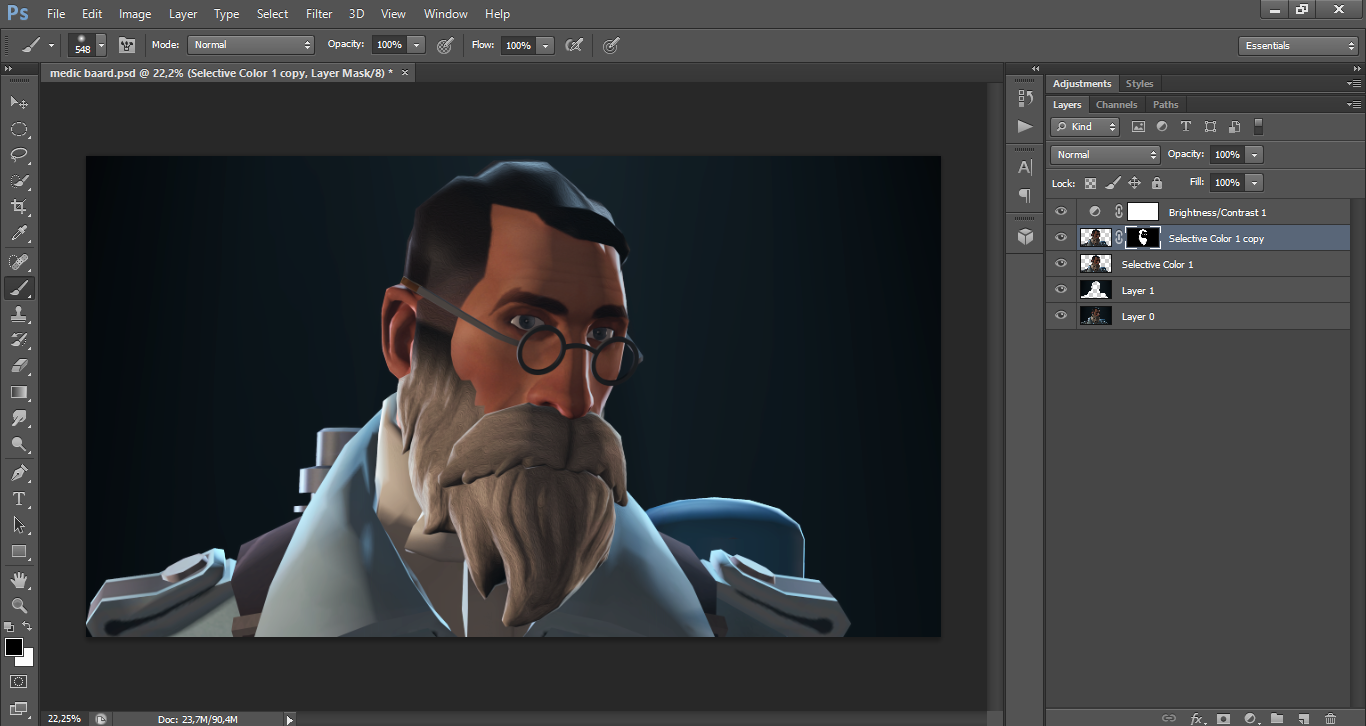Click the zoom percentage field in status bar

pyautogui.click(x=65, y=718)
